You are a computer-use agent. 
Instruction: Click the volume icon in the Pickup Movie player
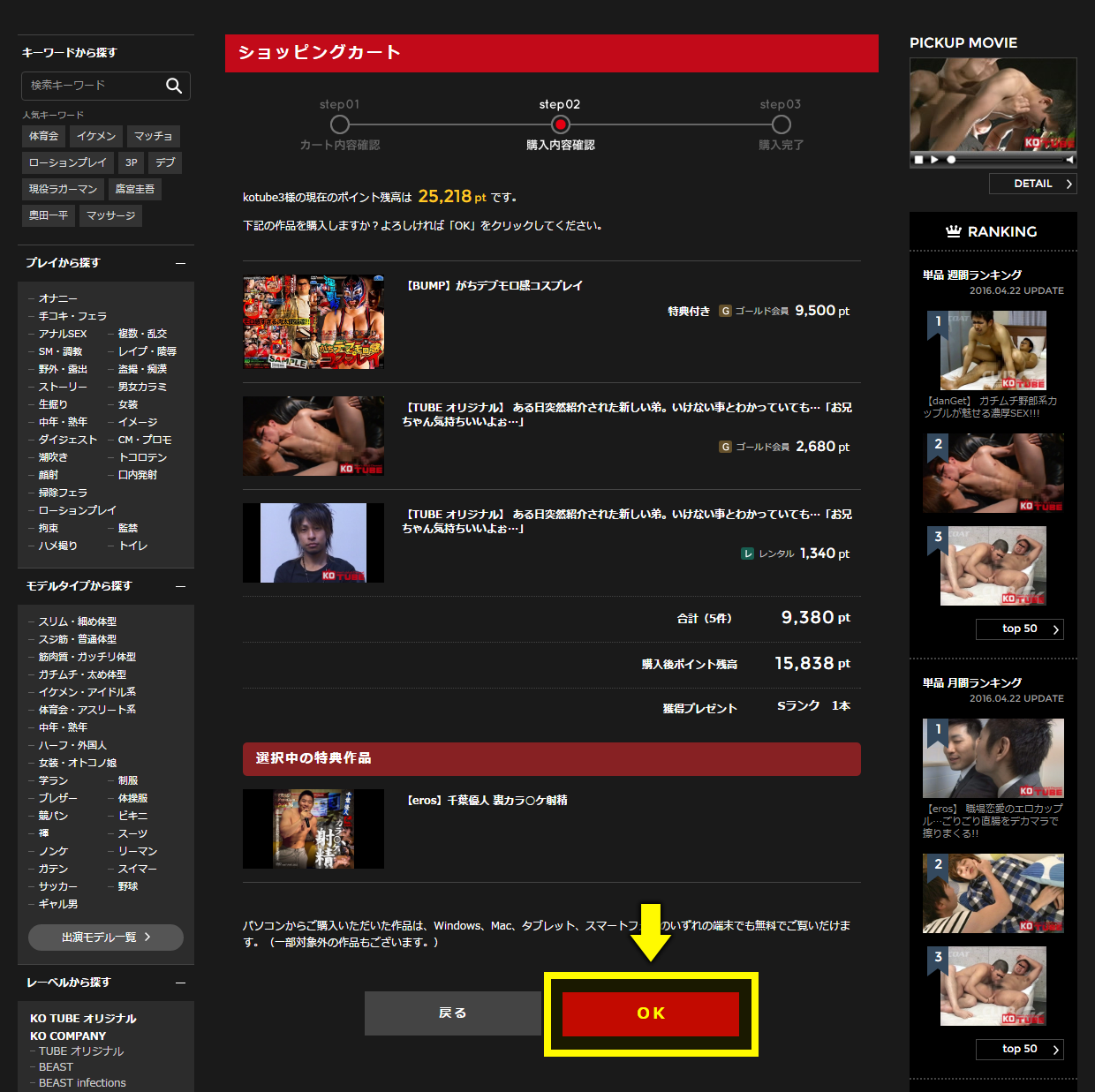(1069, 160)
